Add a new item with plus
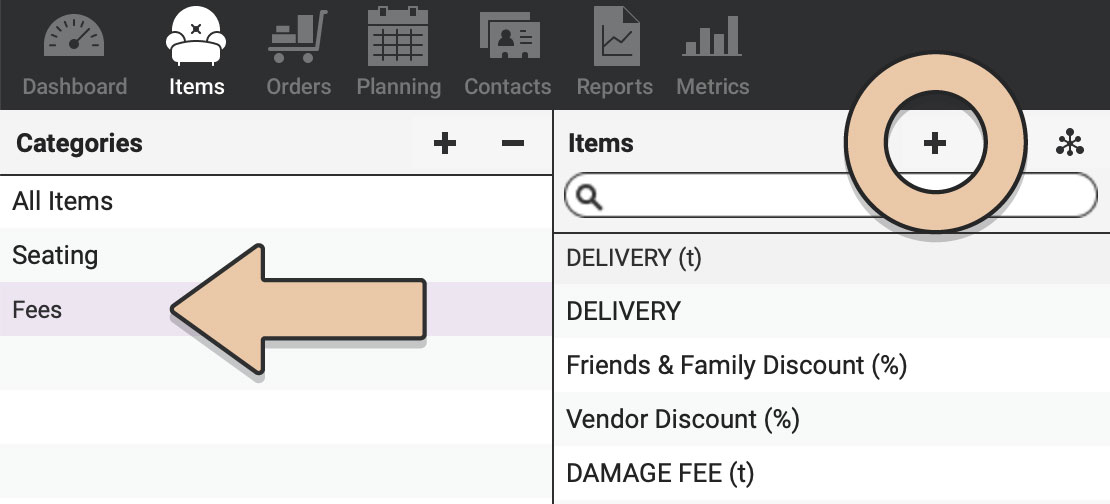The width and height of the screenshot is (1110, 504). 934,144
